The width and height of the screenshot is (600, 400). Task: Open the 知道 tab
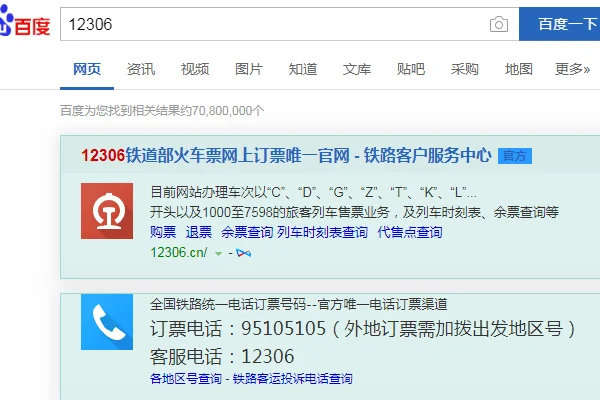(303, 69)
